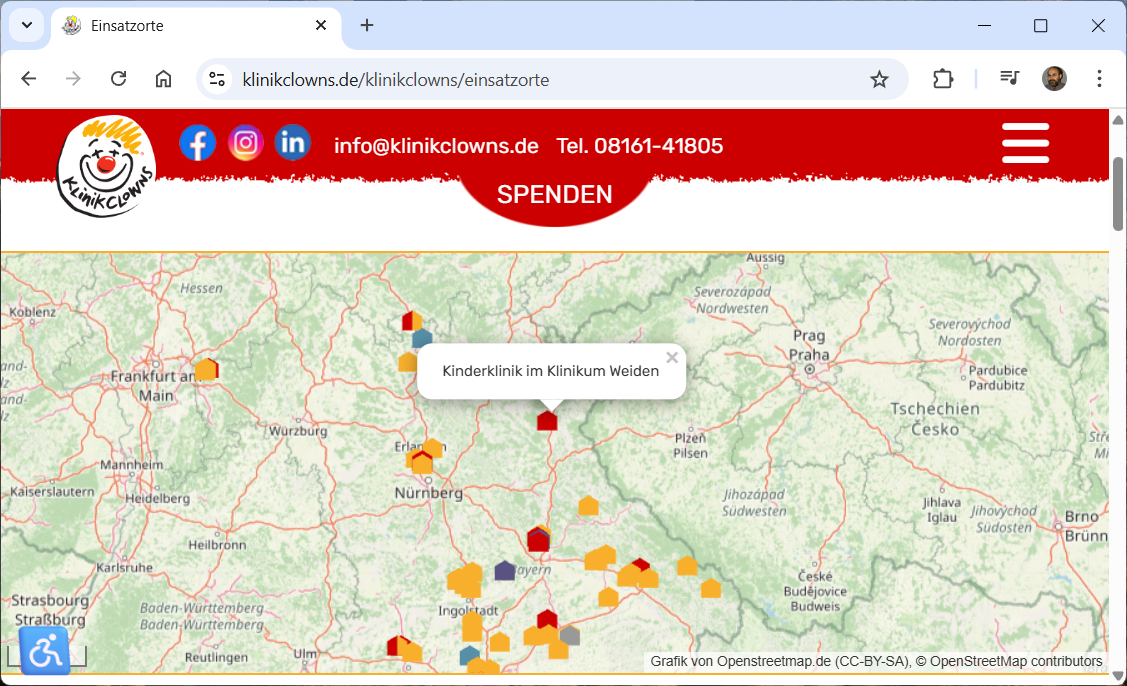Click the address bar URL field

pyautogui.click(x=550, y=79)
